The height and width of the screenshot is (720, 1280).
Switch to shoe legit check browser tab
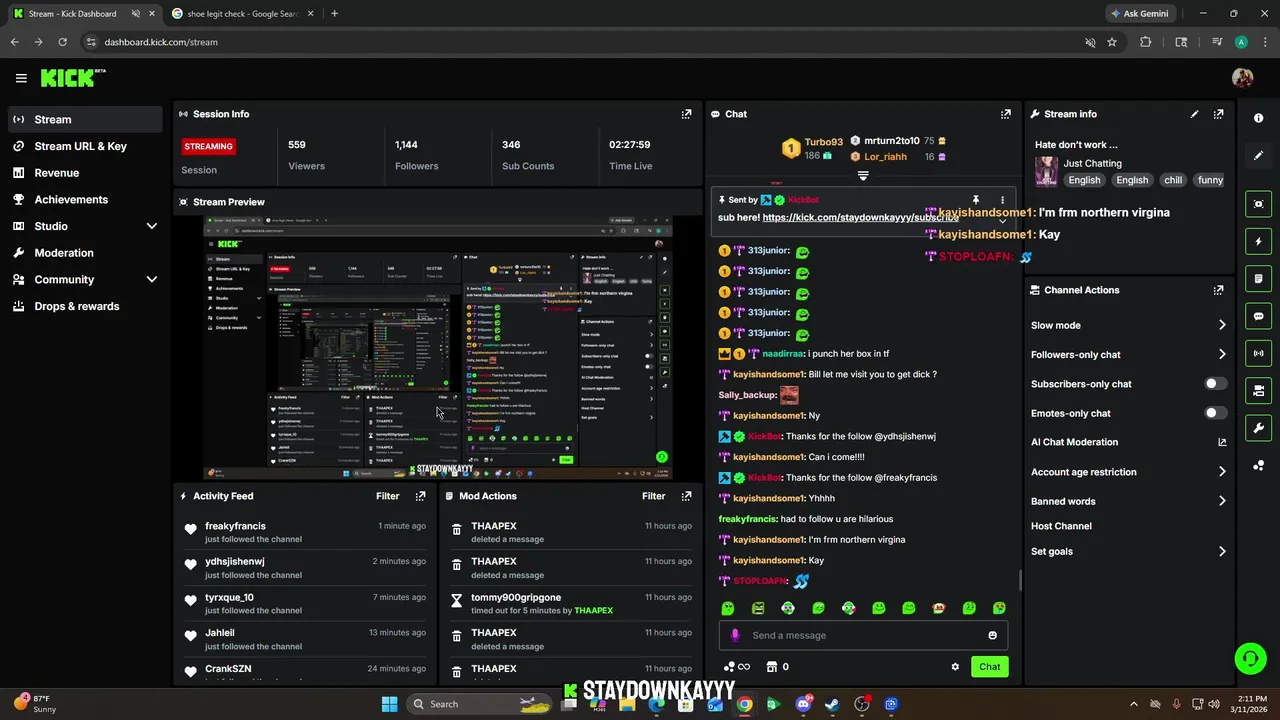pos(242,14)
